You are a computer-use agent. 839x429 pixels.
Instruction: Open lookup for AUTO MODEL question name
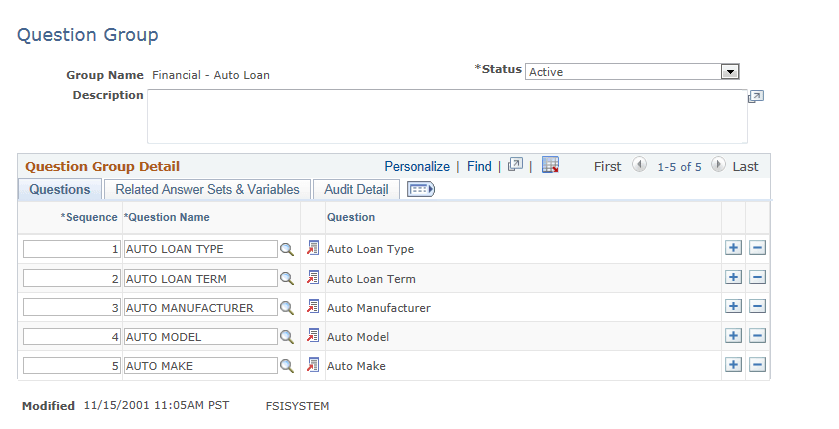[287, 336]
